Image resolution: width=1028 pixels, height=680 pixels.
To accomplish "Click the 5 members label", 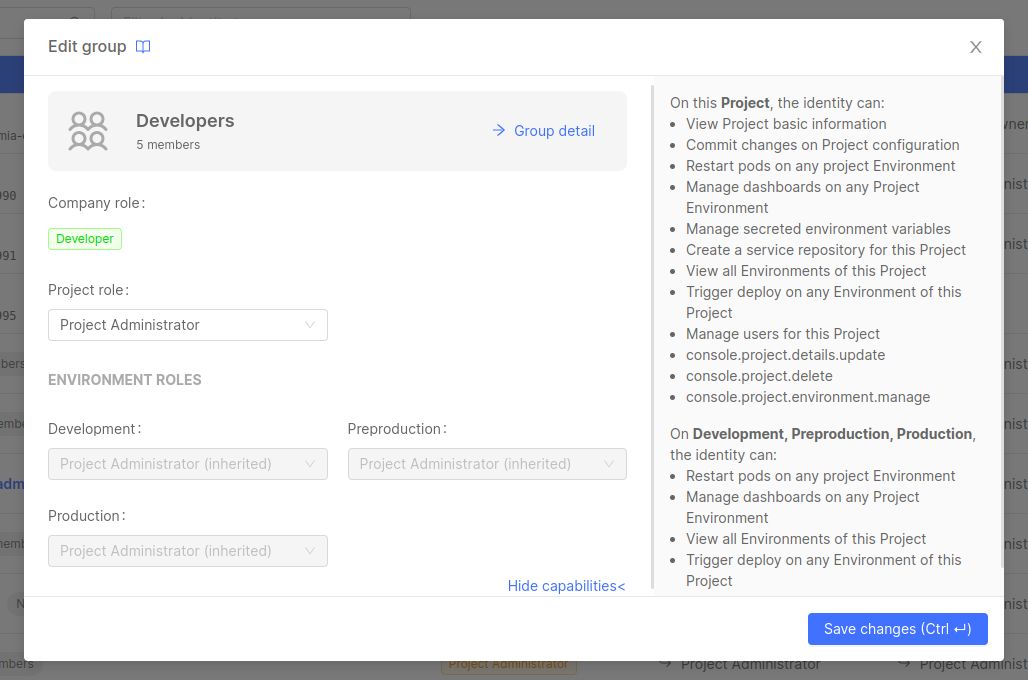I will tap(168, 145).
